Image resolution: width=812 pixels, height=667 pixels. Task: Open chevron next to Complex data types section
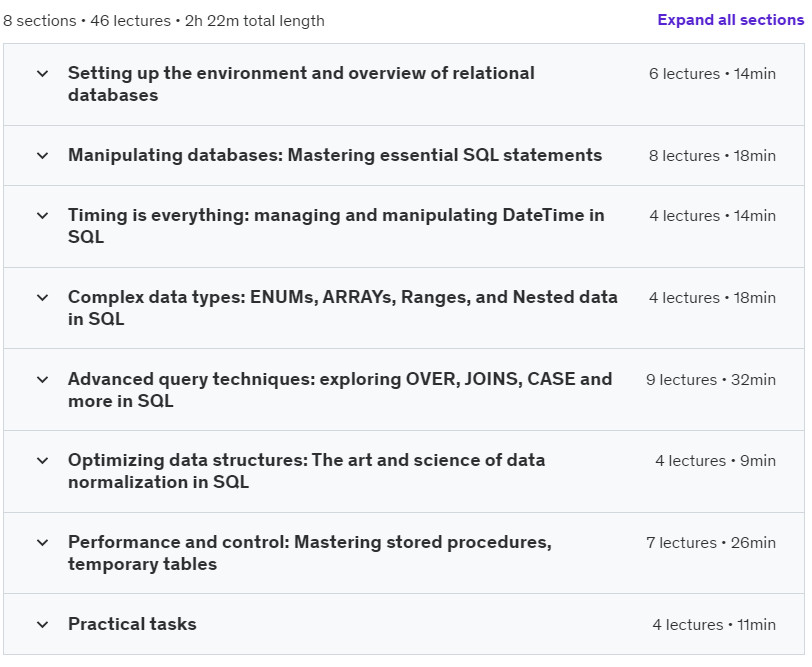point(43,298)
